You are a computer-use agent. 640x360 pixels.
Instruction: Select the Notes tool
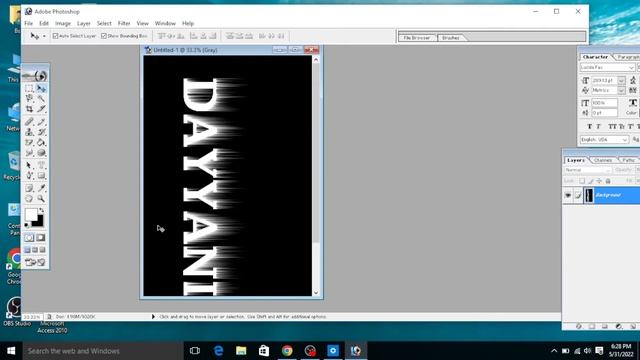tap(29, 188)
